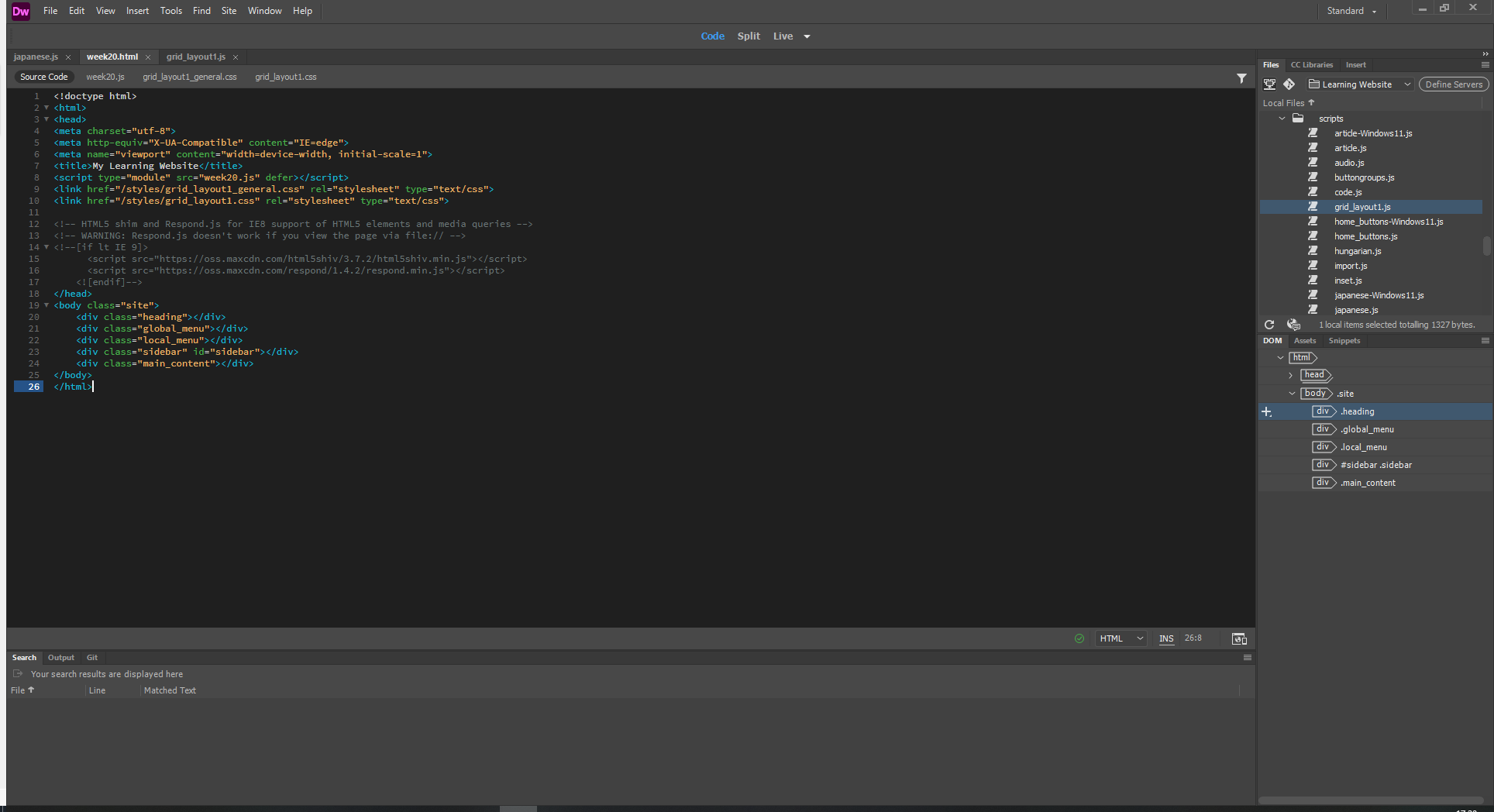Click the file icon for hungarian.js
The height and width of the screenshot is (812, 1494).
pos(1313,251)
